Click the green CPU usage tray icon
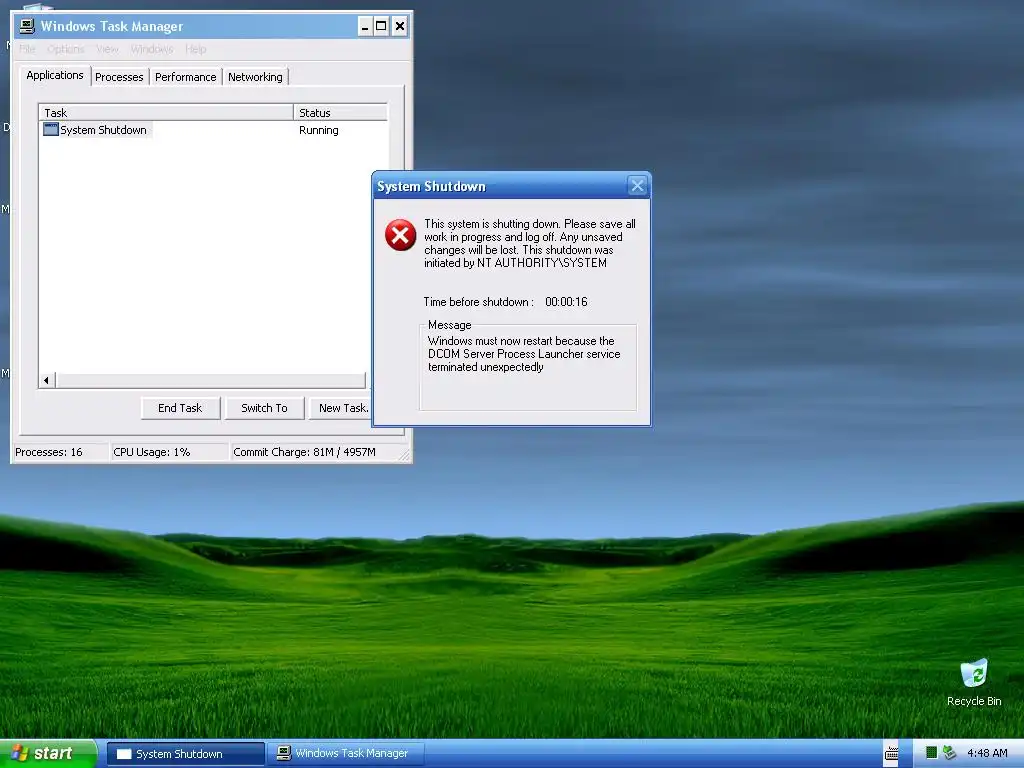The width and height of the screenshot is (1024, 768). 932,753
